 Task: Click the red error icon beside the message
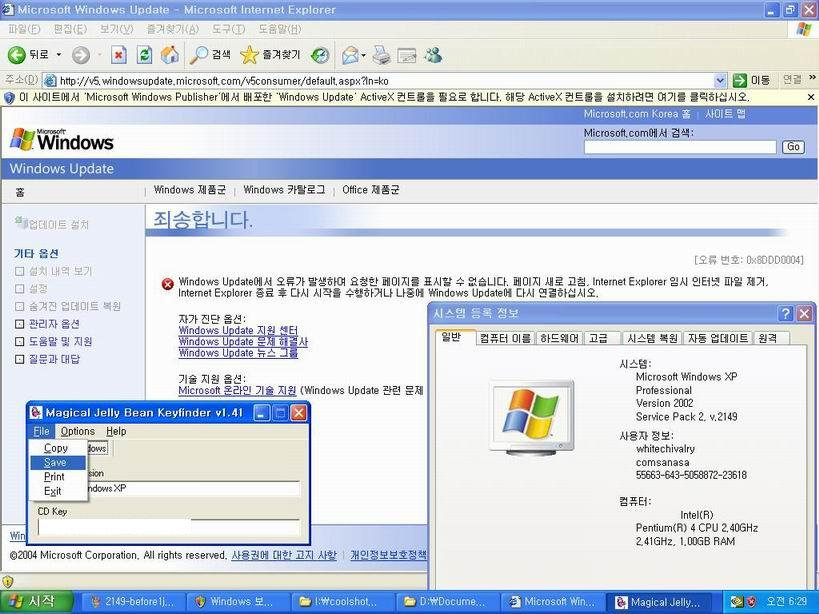click(x=167, y=284)
